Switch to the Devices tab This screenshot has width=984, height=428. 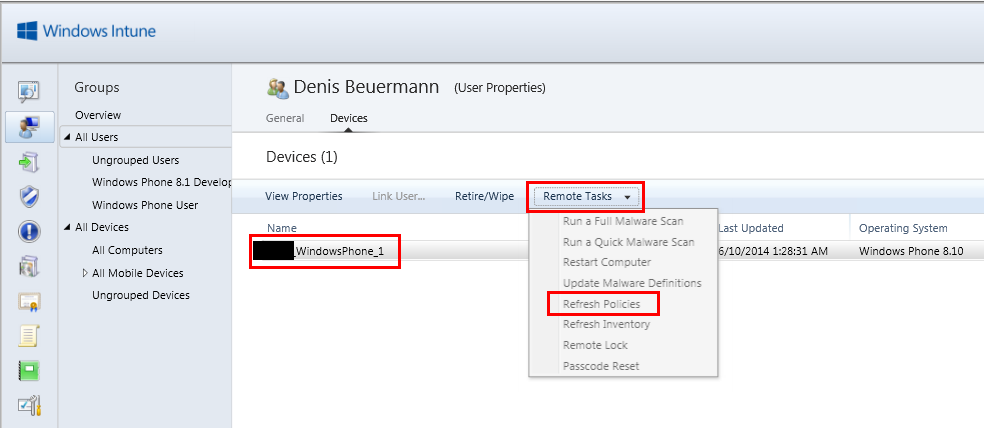click(349, 118)
